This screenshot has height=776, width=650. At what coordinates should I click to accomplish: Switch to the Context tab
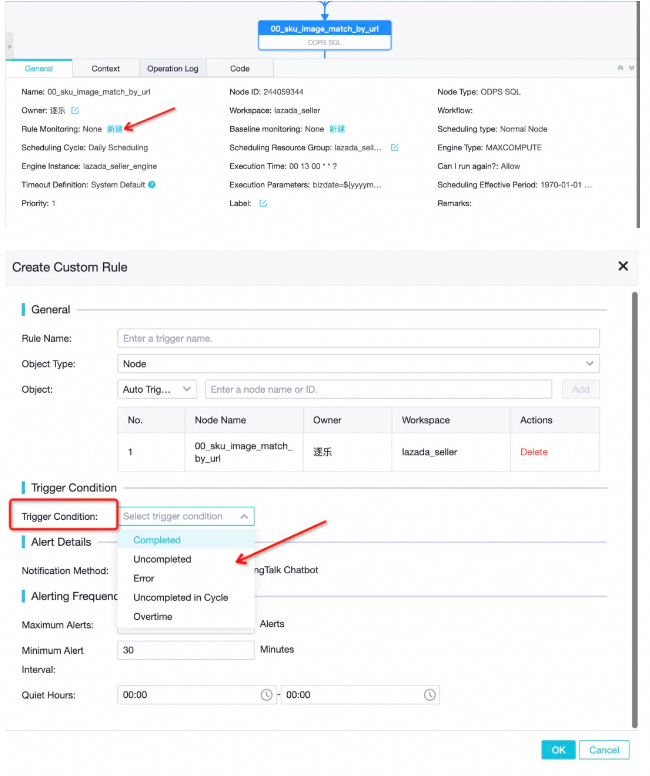pyautogui.click(x=105, y=69)
